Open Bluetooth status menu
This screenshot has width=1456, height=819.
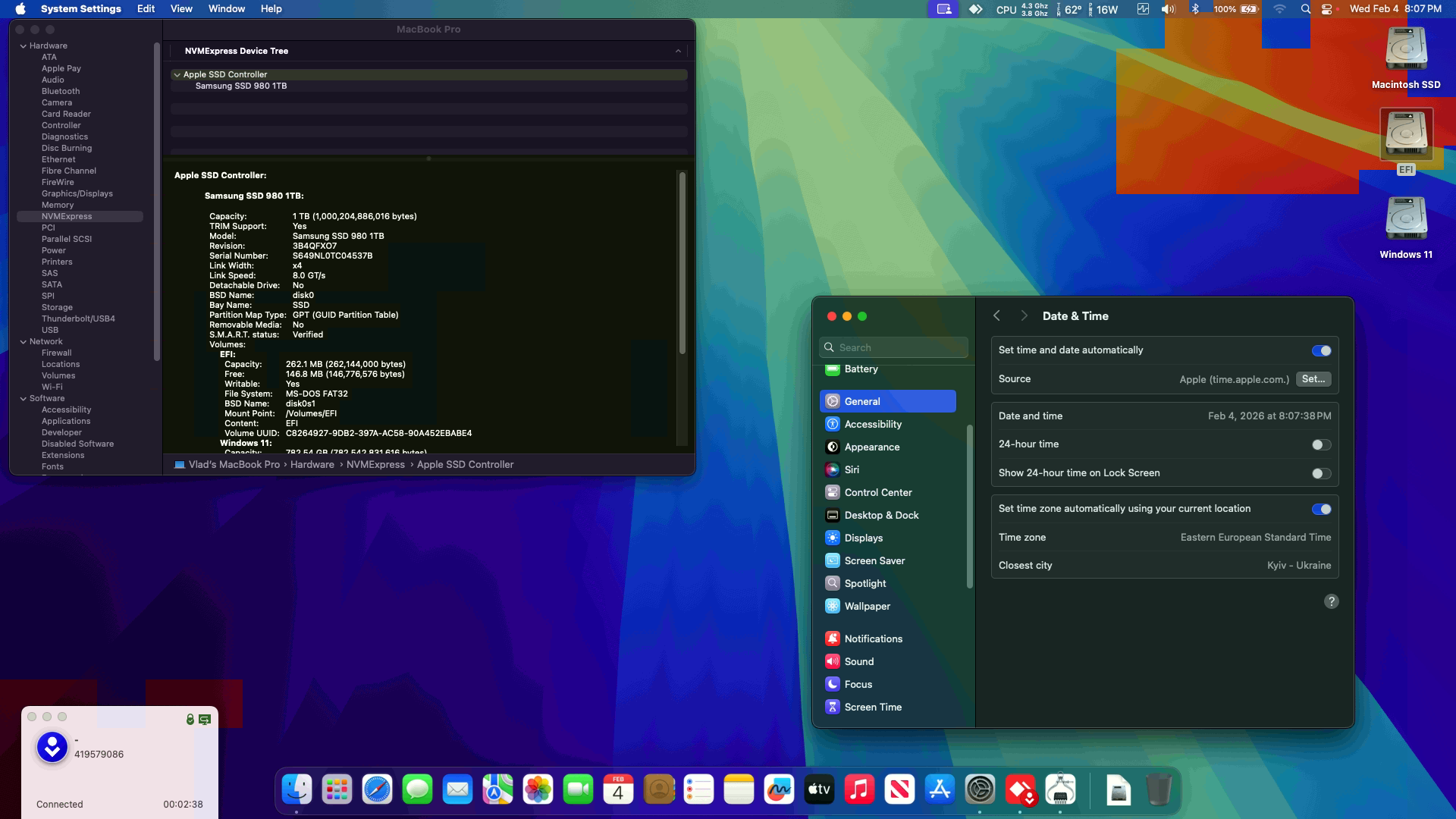[x=1195, y=9]
